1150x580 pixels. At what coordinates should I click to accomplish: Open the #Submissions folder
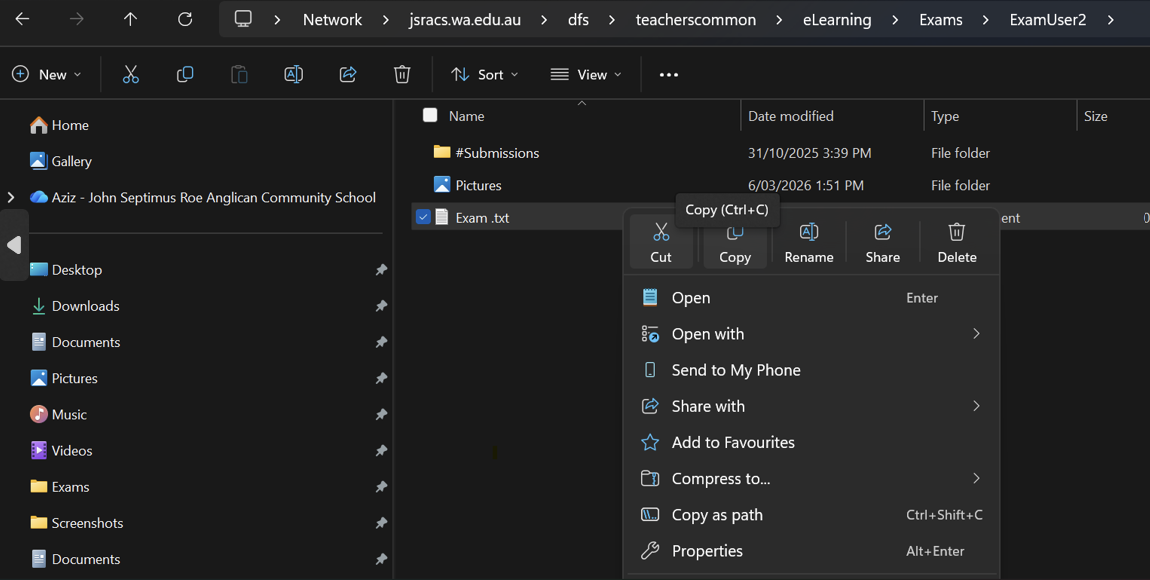click(497, 153)
